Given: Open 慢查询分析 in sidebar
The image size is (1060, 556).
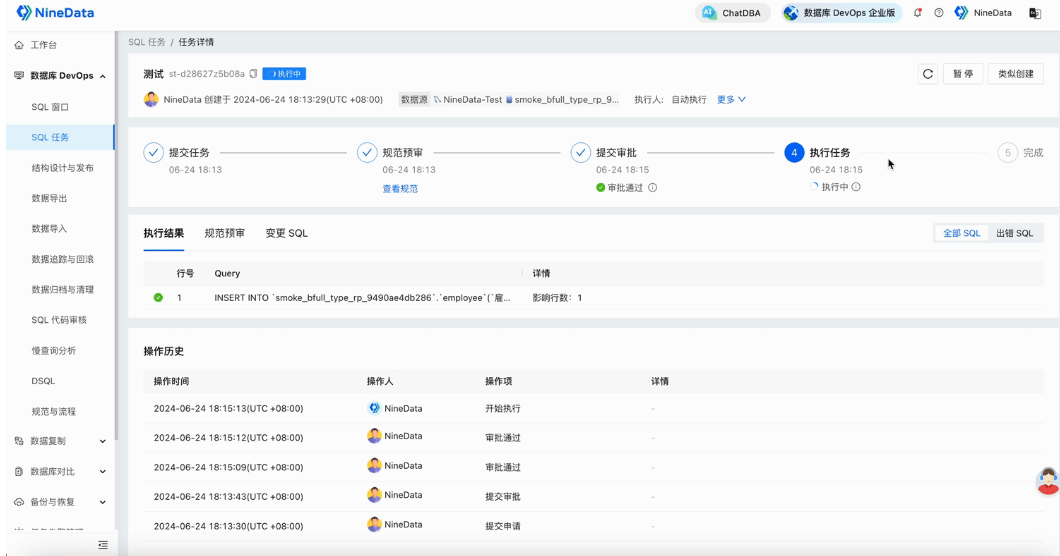Looking at the screenshot, I should coord(53,350).
